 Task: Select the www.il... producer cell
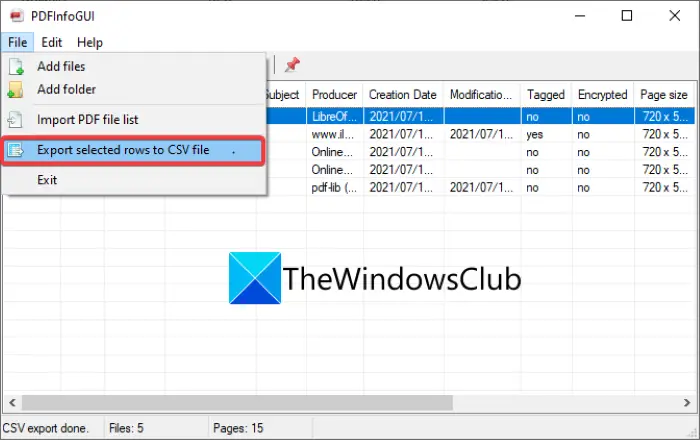coord(335,134)
